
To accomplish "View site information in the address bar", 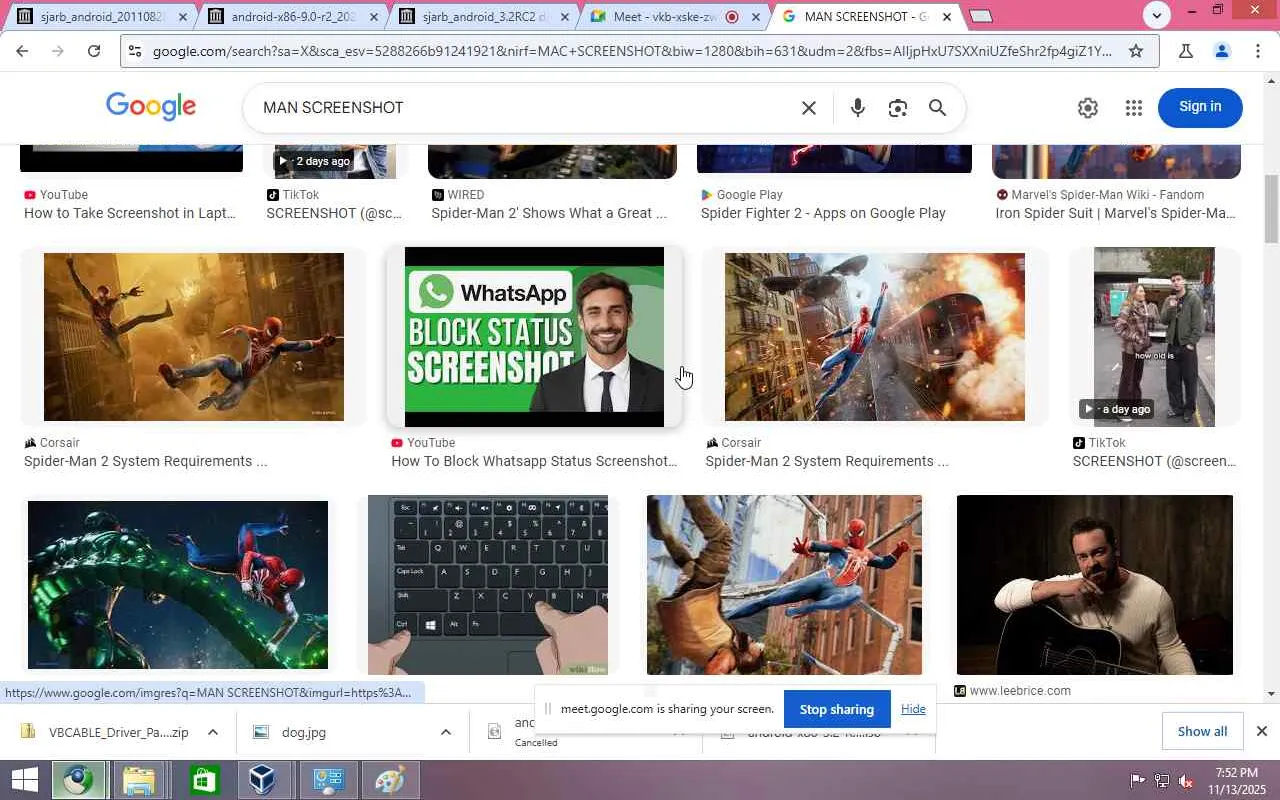I will point(135,51).
